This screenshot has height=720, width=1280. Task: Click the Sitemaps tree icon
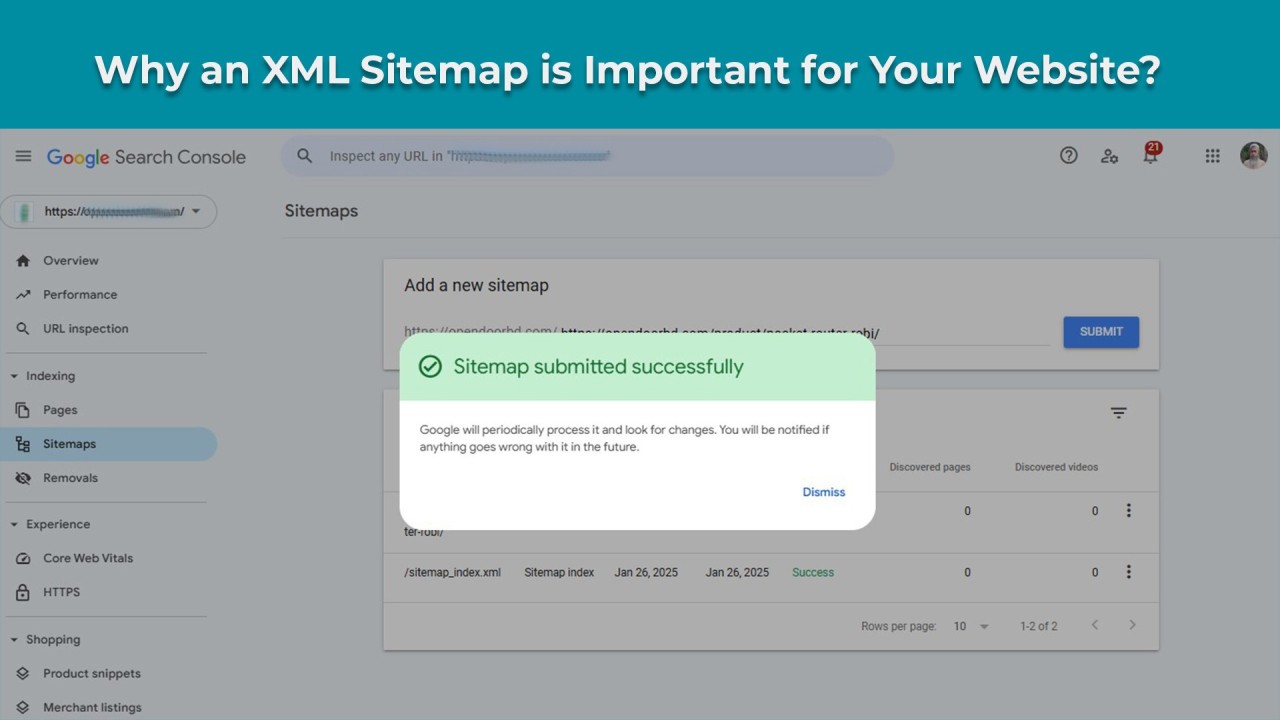coord(23,444)
